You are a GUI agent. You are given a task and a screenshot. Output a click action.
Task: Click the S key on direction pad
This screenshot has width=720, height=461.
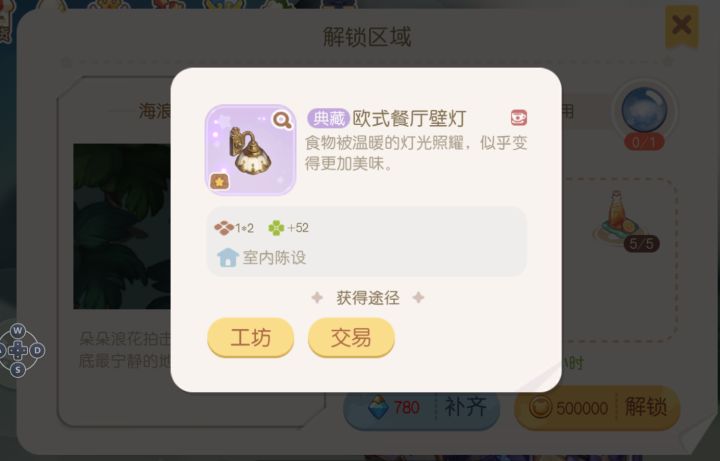point(17,370)
